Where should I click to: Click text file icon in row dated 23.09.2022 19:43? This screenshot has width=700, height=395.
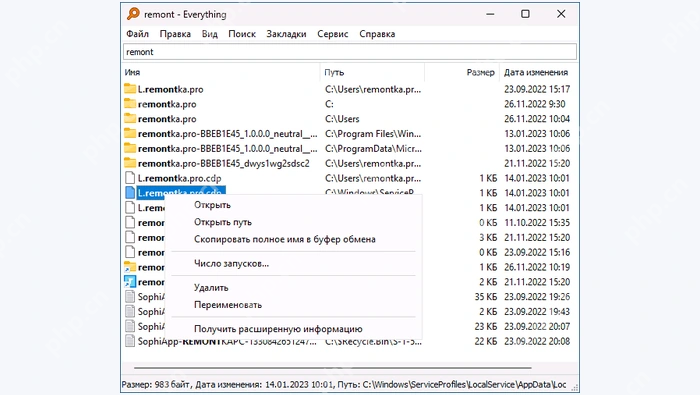[x=130, y=311]
